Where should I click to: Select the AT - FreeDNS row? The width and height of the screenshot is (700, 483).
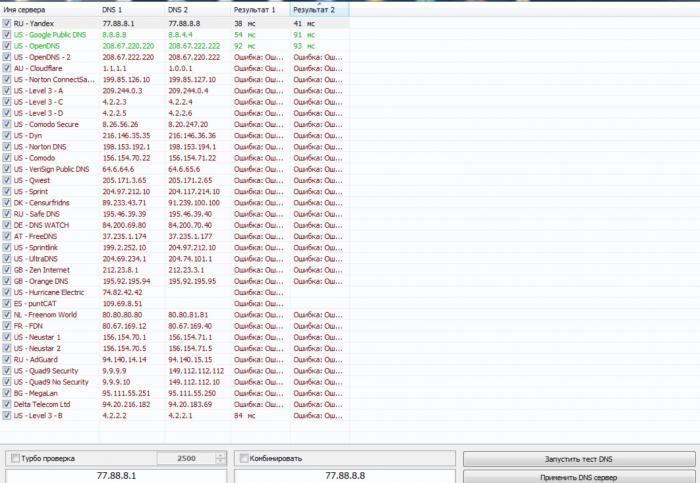click(x=175, y=236)
